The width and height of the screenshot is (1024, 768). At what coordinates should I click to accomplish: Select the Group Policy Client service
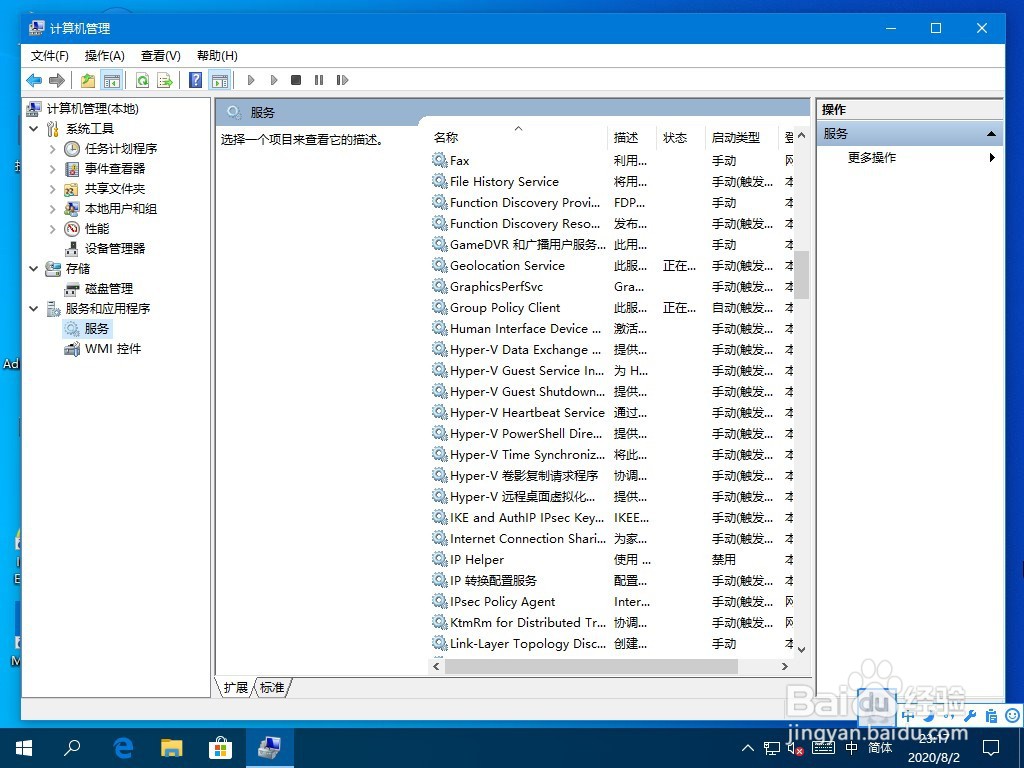click(612, 308)
